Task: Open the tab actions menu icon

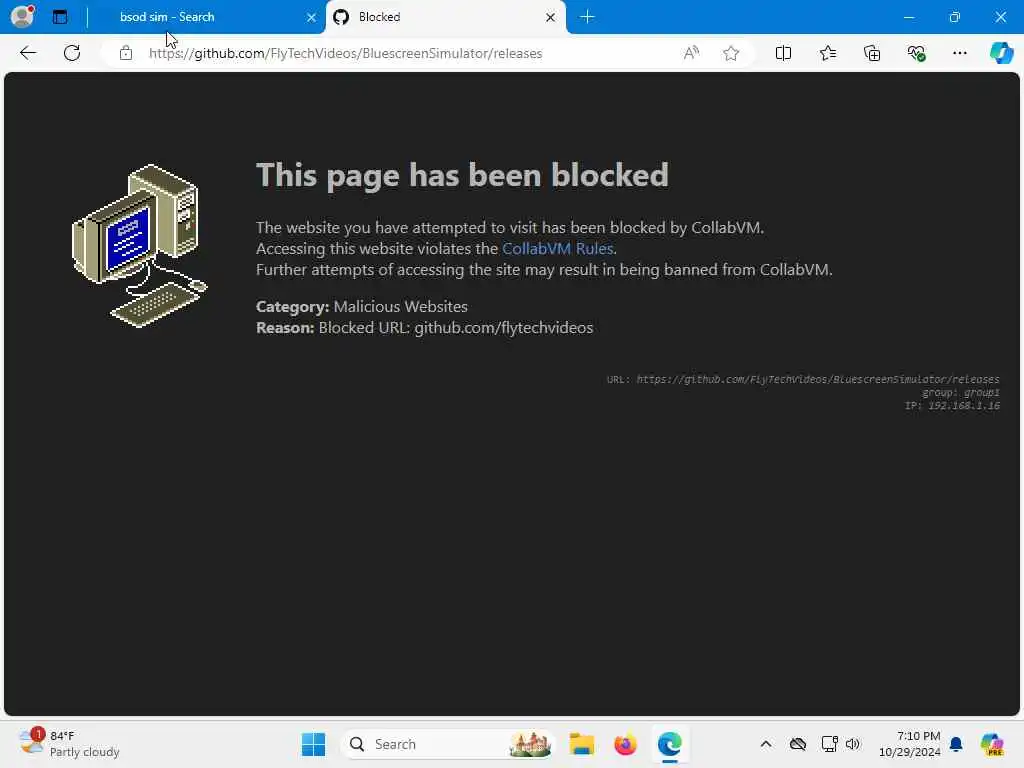Action: pyautogui.click(x=59, y=17)
